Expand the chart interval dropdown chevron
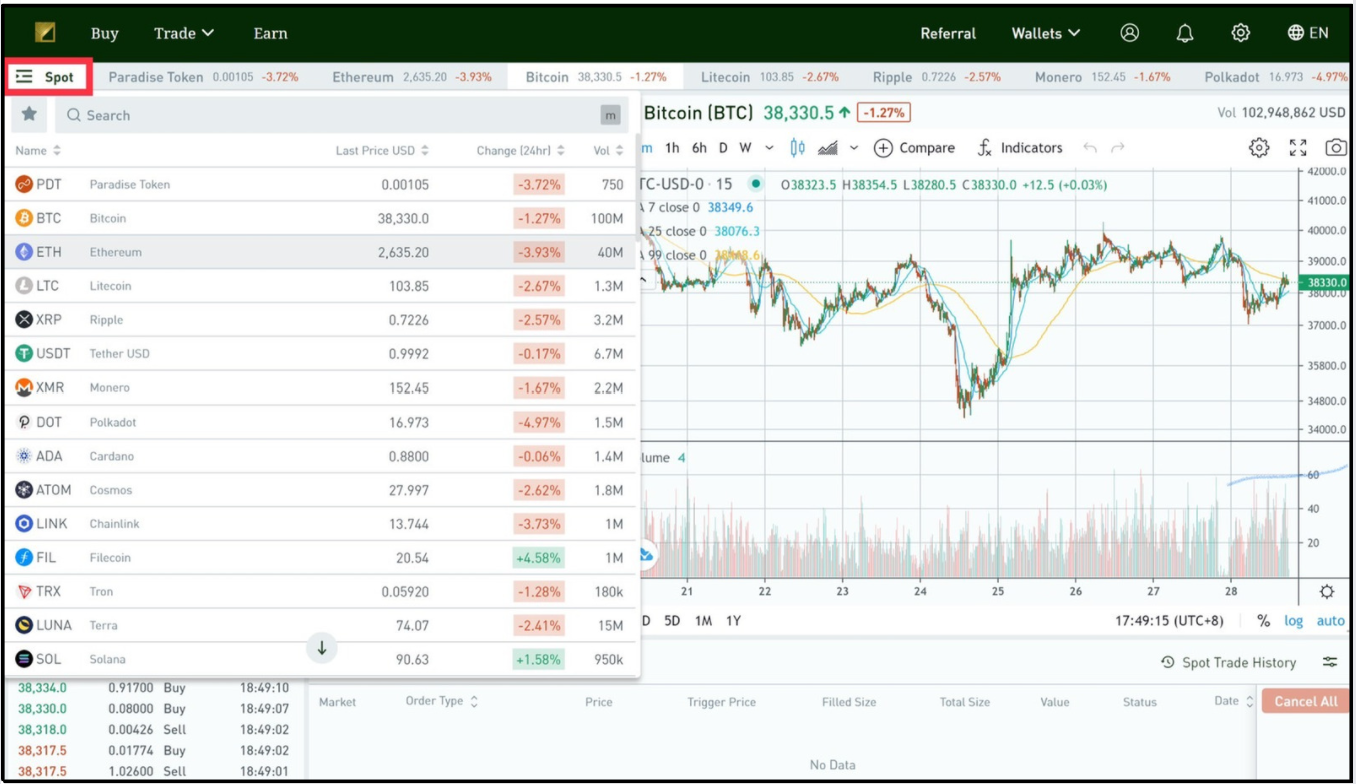Viewport: 1356px width, 784px height. [x=769, y=148]
